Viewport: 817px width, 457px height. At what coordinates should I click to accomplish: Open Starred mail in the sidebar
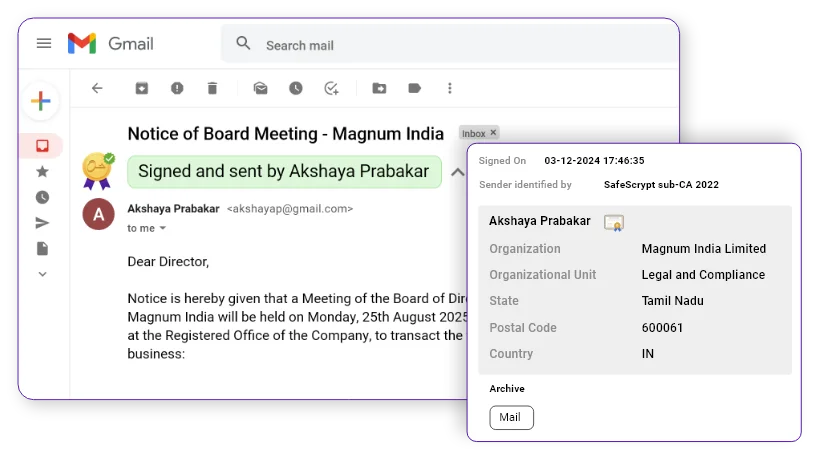(42, 172)
